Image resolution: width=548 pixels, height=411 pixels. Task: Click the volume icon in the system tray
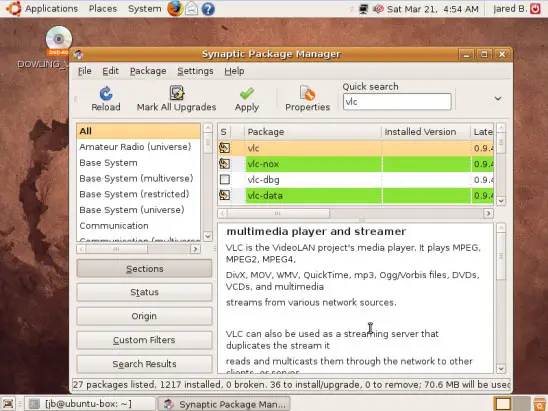378,9
